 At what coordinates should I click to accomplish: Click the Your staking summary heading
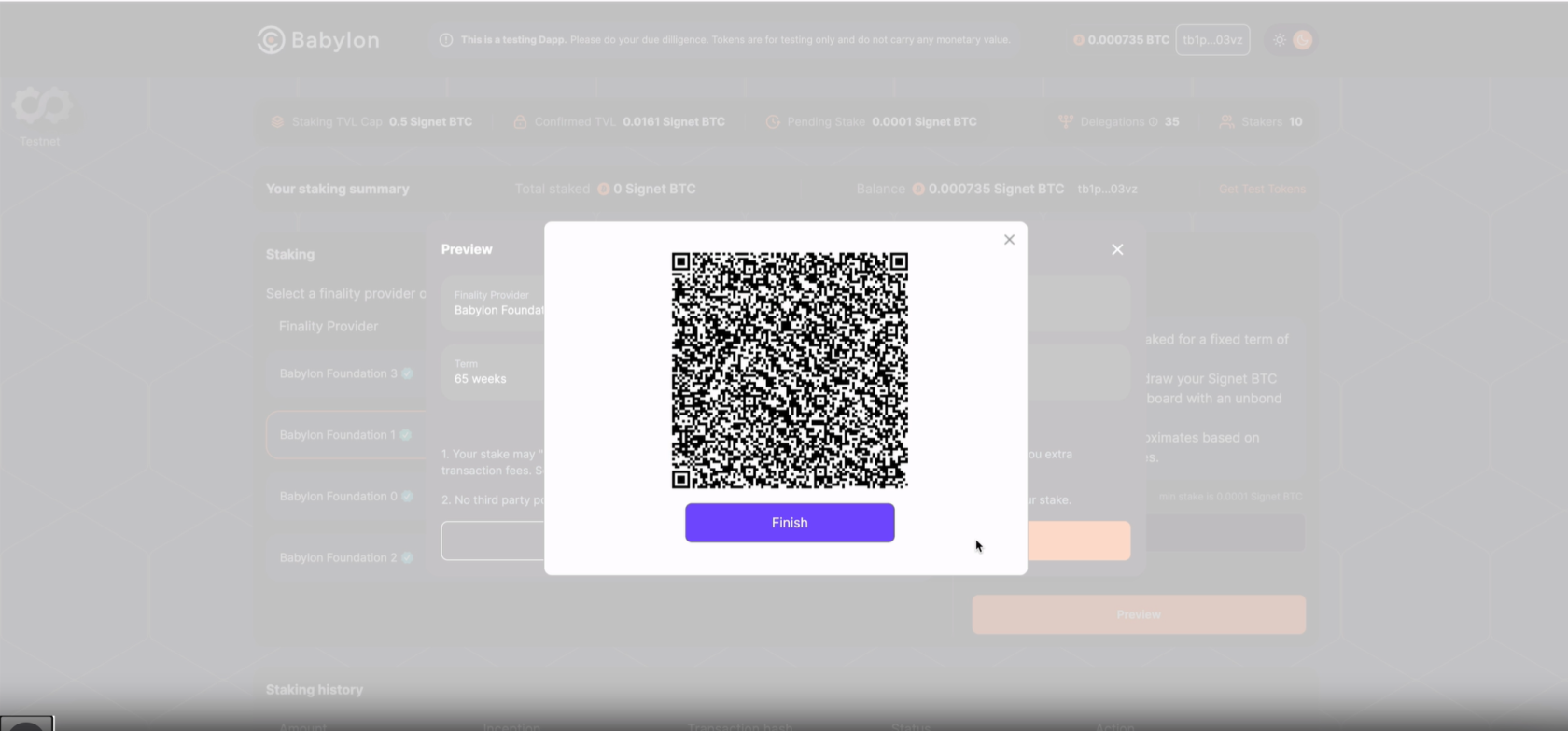tap(338, 189)
